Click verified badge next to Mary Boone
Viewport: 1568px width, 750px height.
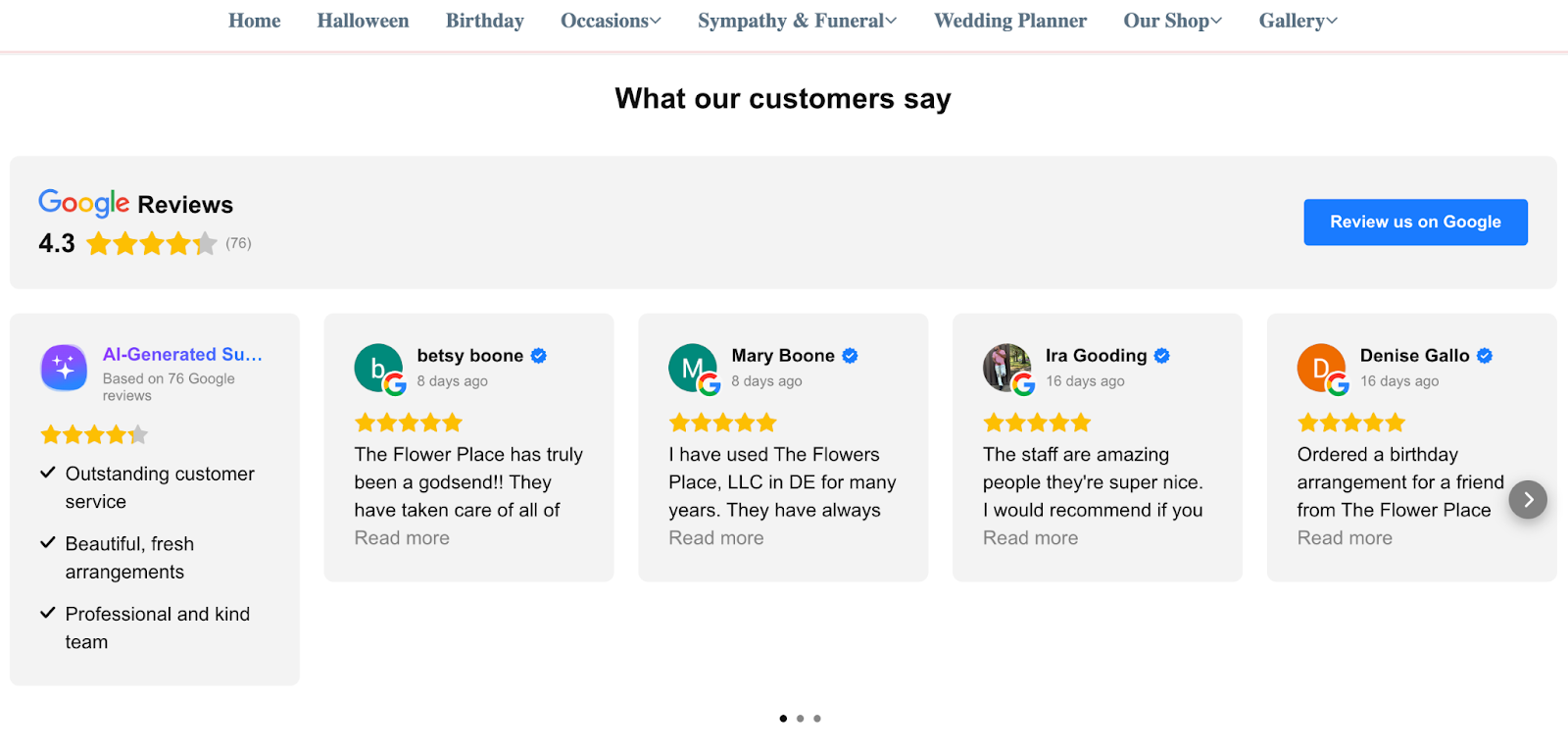coord(850,356)
